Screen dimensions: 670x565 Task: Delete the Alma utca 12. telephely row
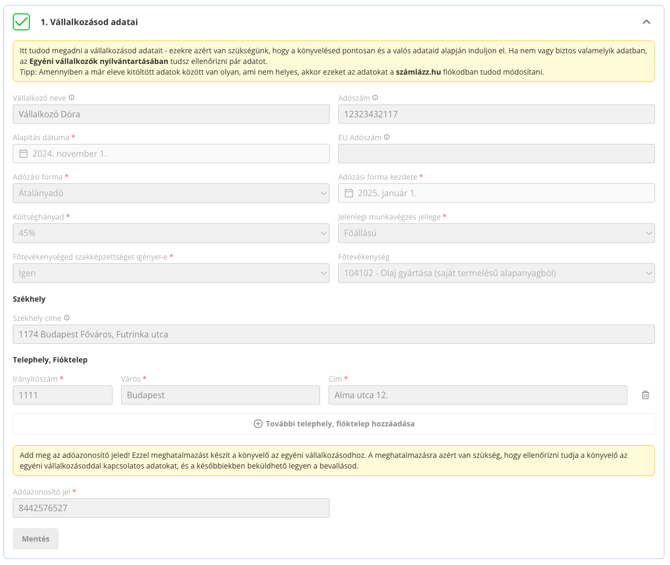coord(645,395)
